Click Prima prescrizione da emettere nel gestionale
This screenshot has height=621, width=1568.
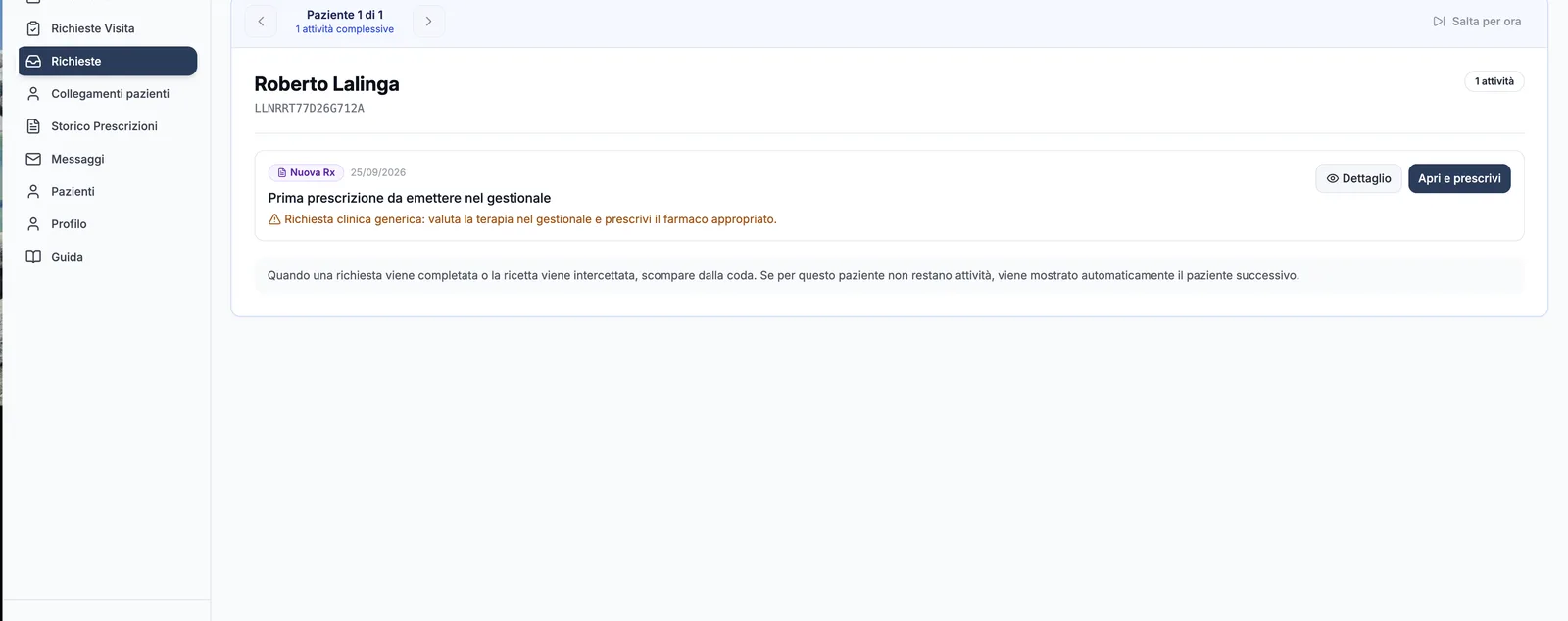(x=410, y=198)
